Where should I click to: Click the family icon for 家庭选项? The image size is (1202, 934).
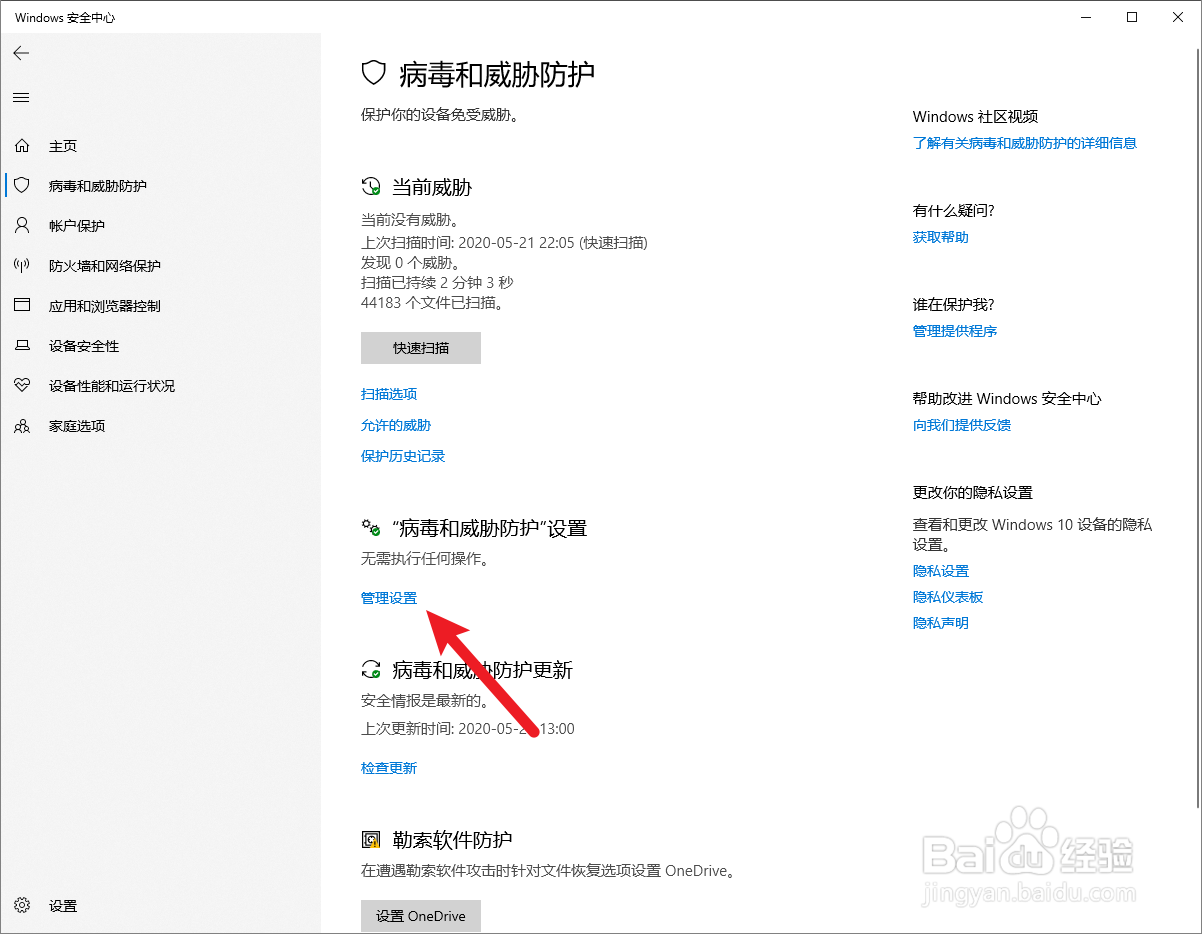22,426
